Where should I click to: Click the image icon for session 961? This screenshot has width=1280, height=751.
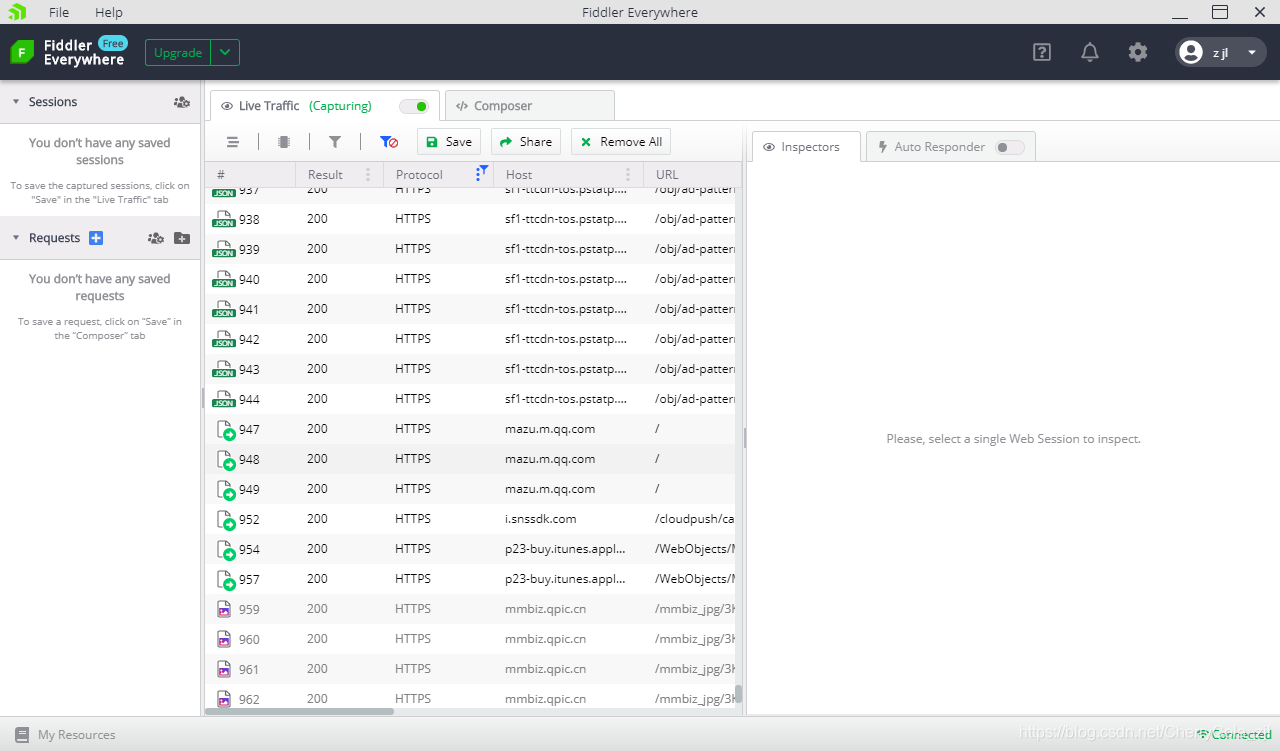[224, 669]
